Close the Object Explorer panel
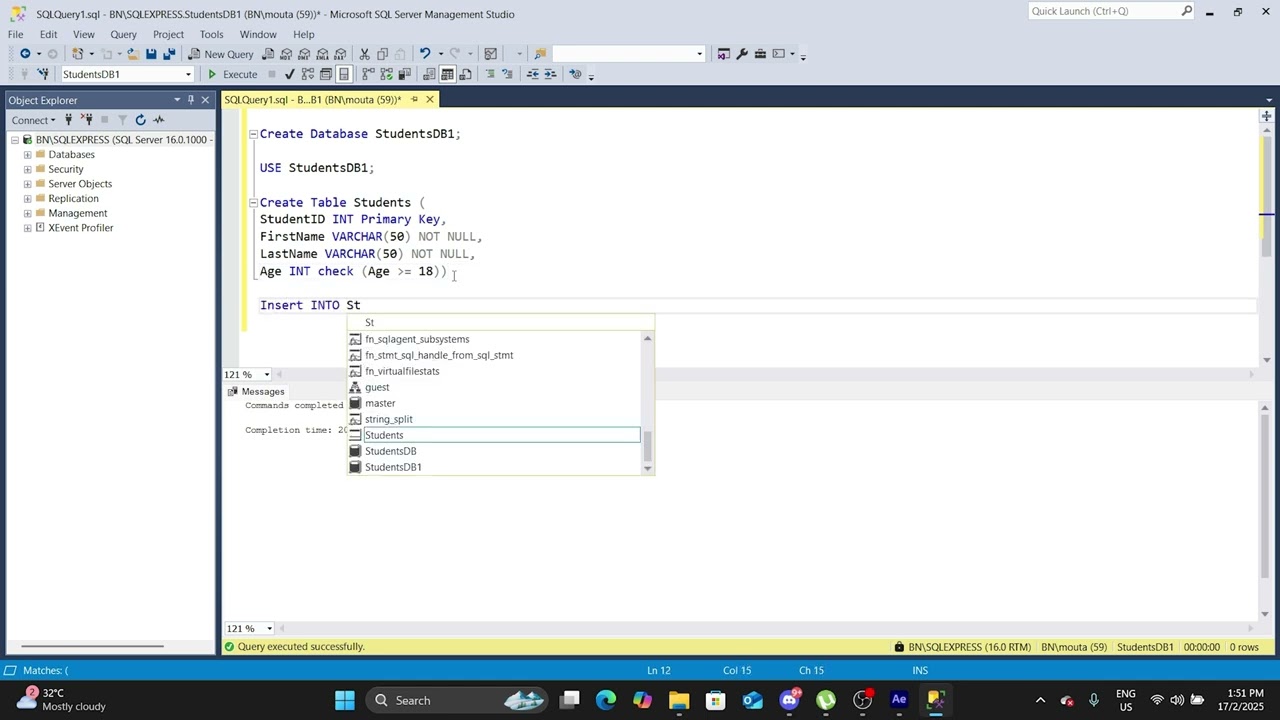The image size is (1280, 720). click(205, 100)
